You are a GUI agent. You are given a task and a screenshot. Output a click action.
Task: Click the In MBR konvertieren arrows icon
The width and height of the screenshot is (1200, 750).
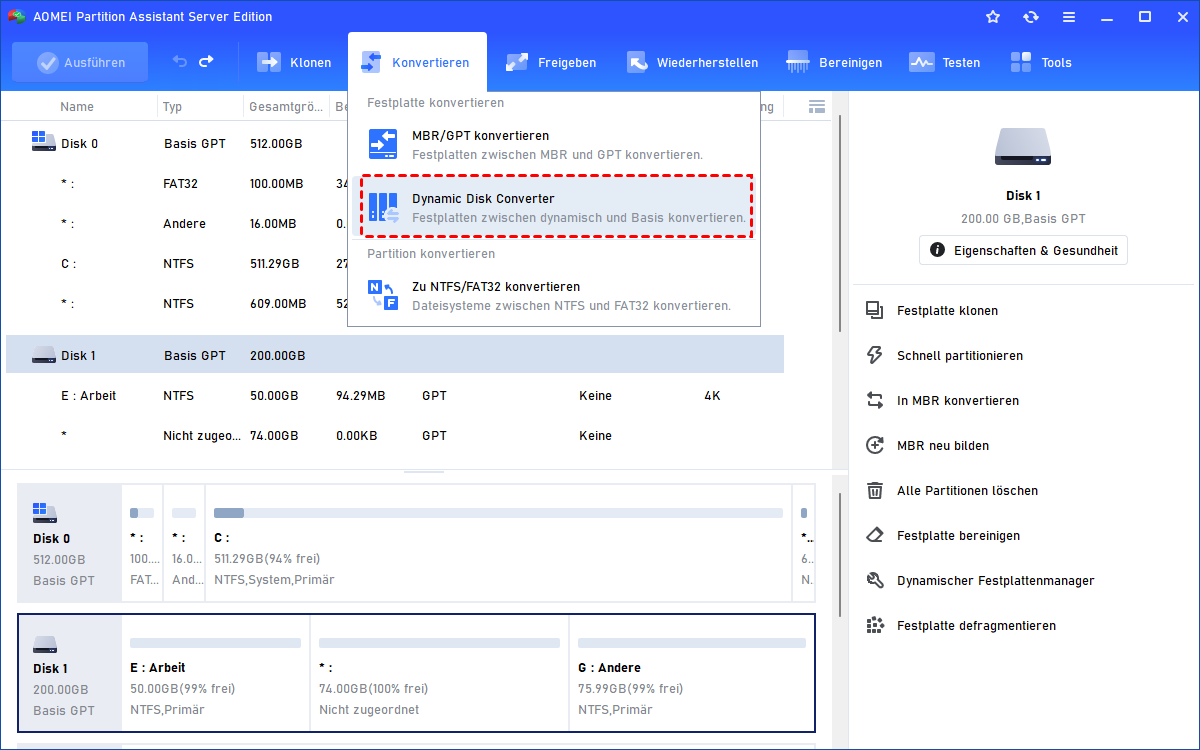875,401
